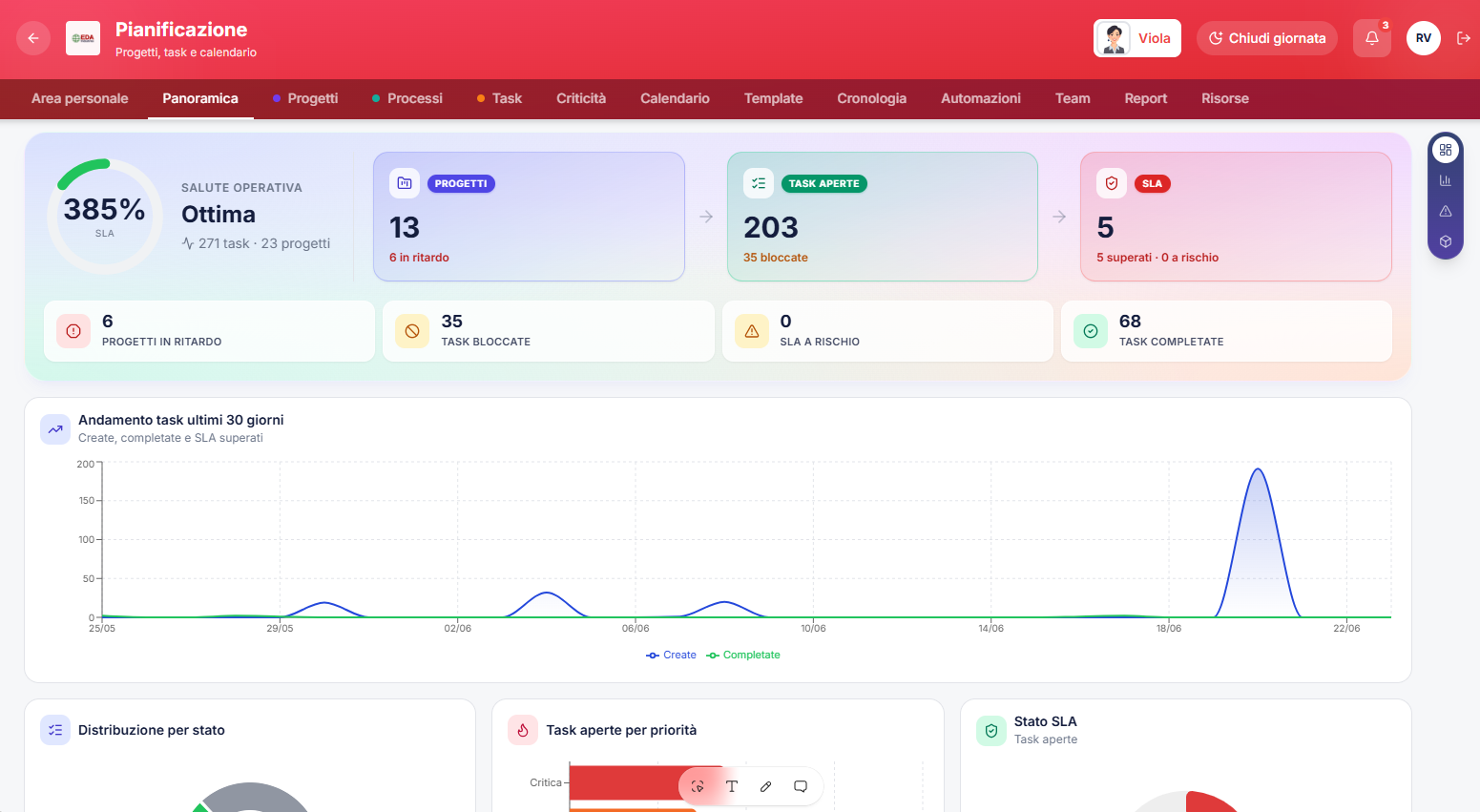This screenshot has height=812, width=1480.
Task: Click the flame icon of Task aperte per priorità
Action: pyautogui.click(x=523, y=730)
